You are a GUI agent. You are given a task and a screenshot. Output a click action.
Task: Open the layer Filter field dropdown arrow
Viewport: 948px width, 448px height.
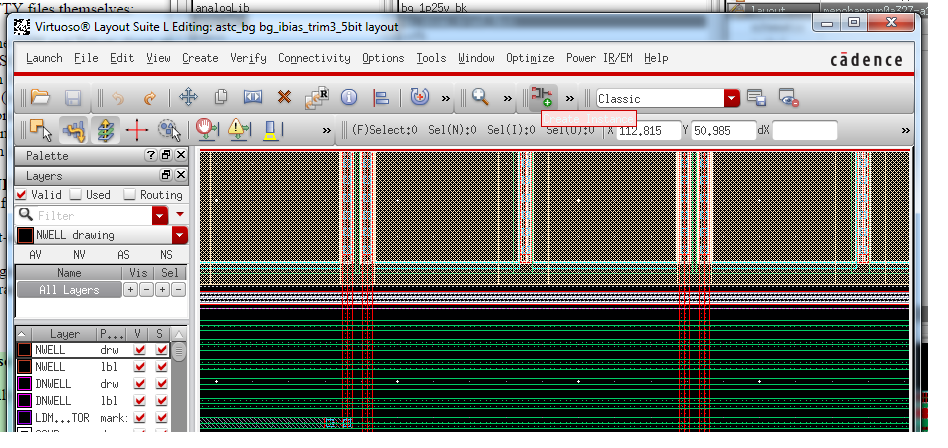(160, 215)
